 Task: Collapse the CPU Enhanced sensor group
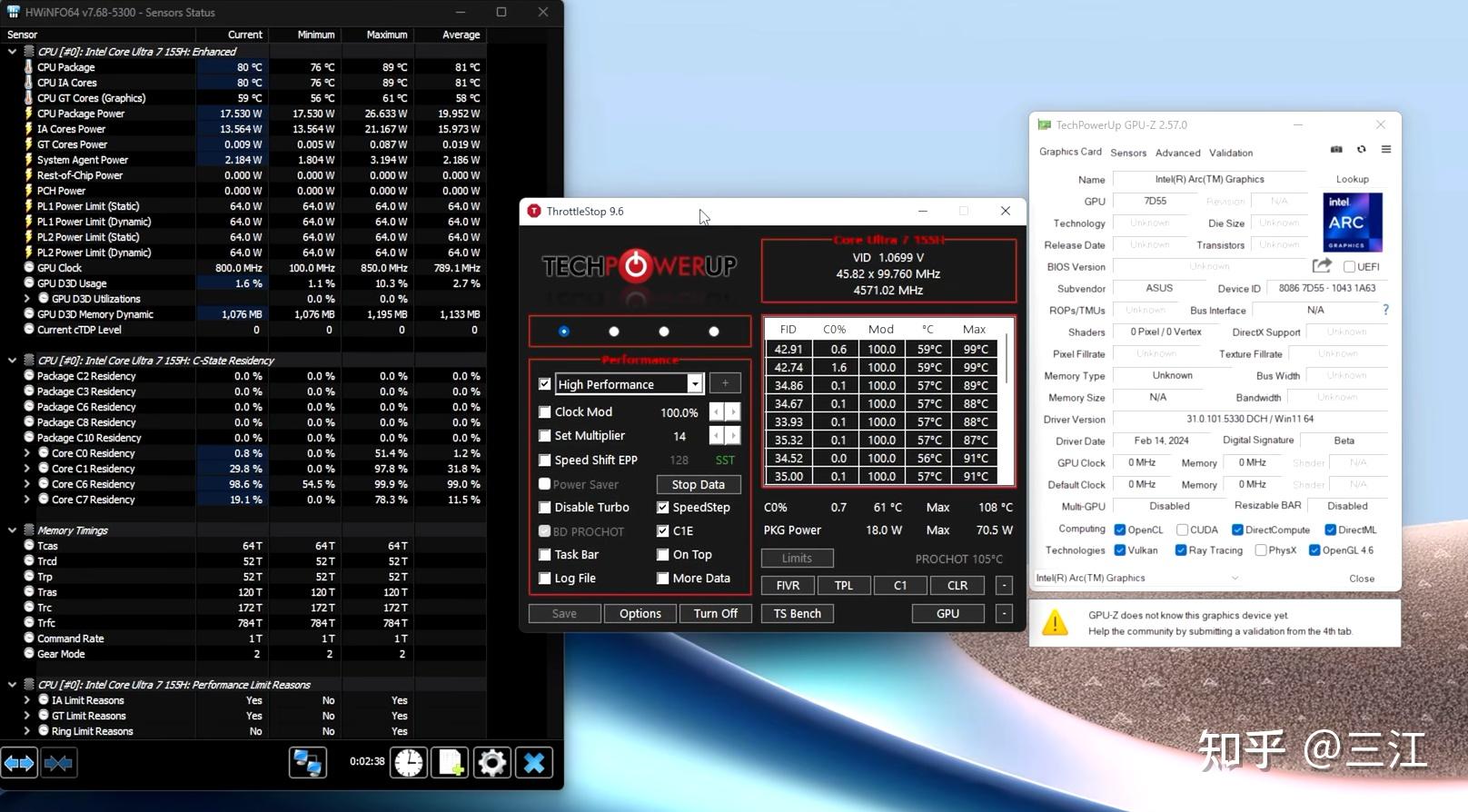pyautogui.click(x=12, y=52)
